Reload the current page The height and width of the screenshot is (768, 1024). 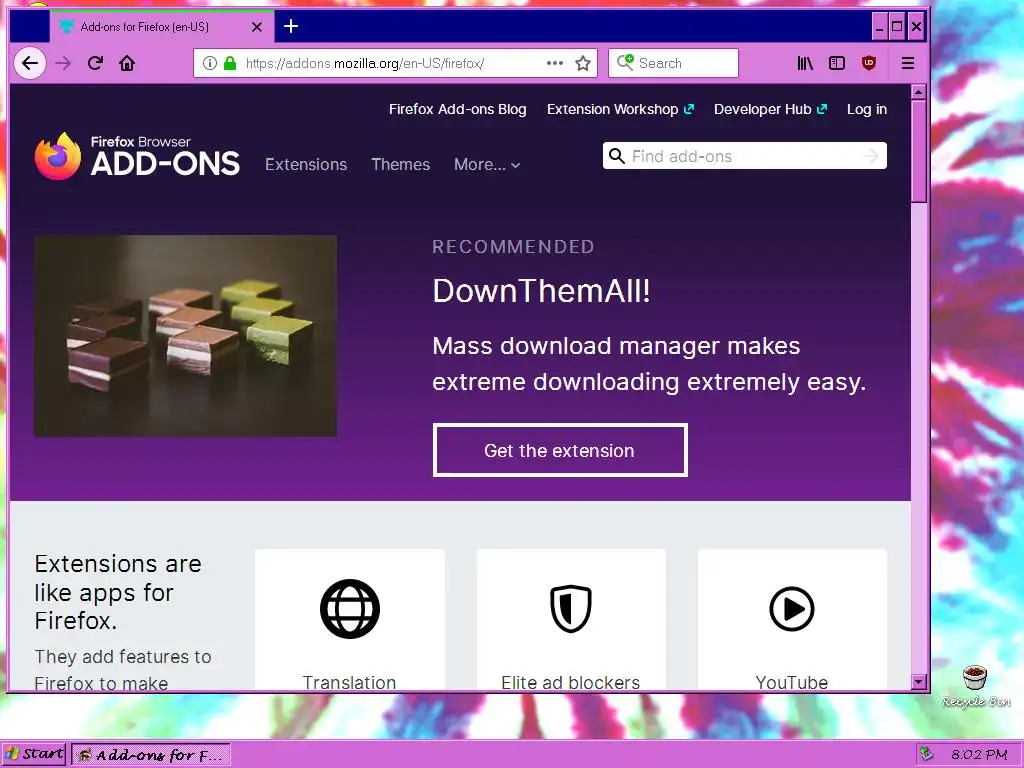95,63
